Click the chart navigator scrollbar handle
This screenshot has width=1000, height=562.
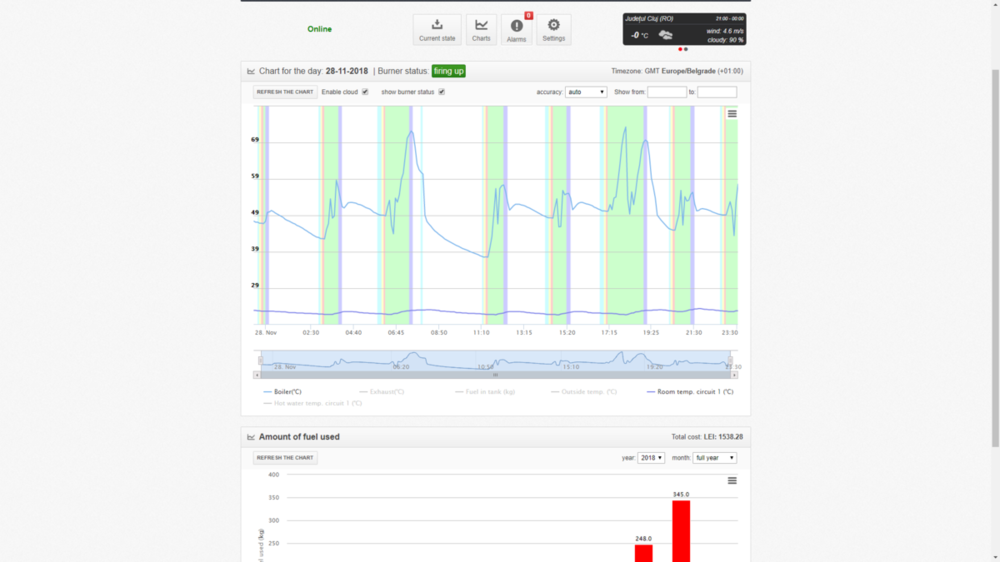pyautogui.click(x=495, y=375)
